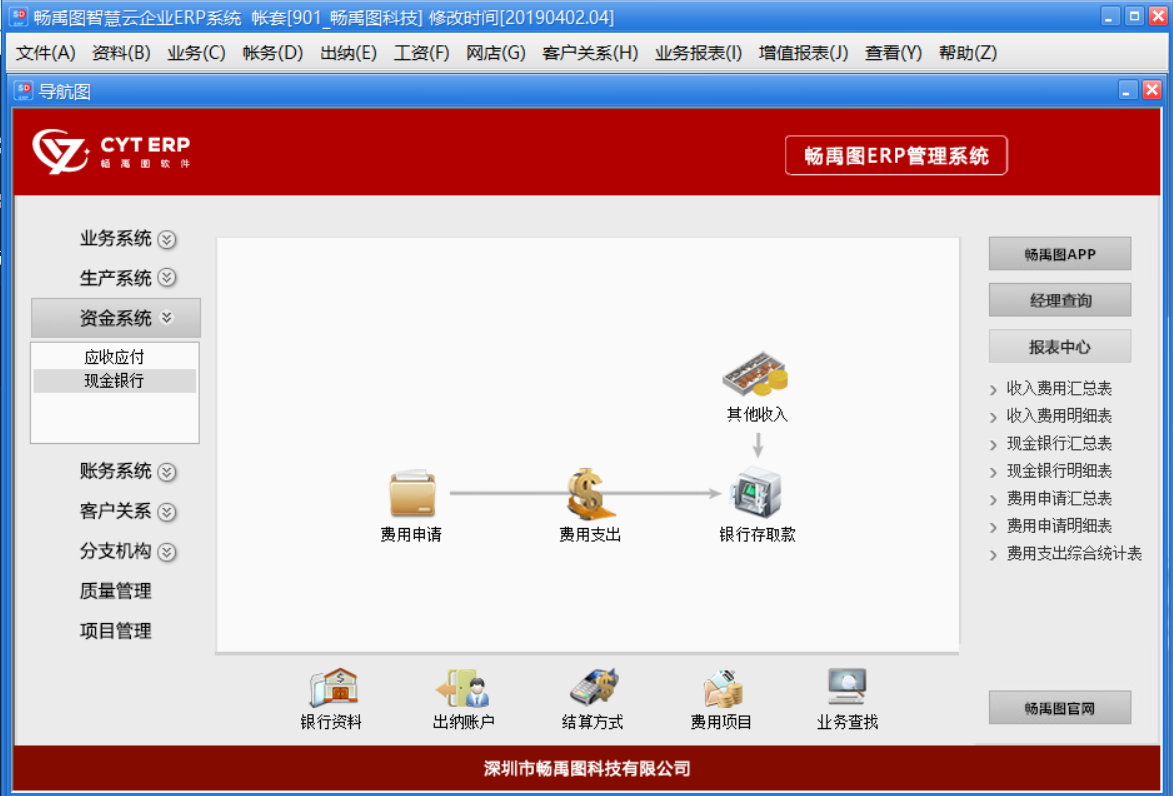The height and width of the screenshot is (796, 1173).
Task: Open the 结算方式 POS icon
Action: click(x=594, y=687)
